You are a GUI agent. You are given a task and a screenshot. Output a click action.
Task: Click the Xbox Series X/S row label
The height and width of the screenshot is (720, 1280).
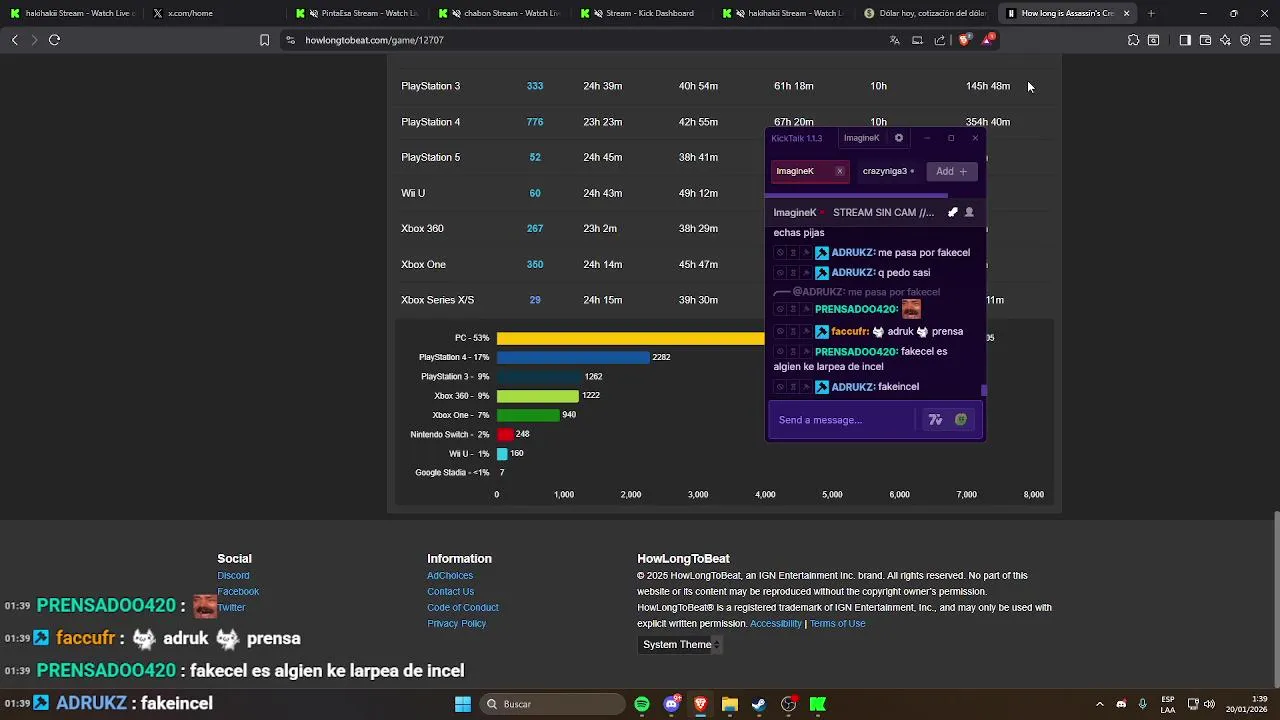438,300
